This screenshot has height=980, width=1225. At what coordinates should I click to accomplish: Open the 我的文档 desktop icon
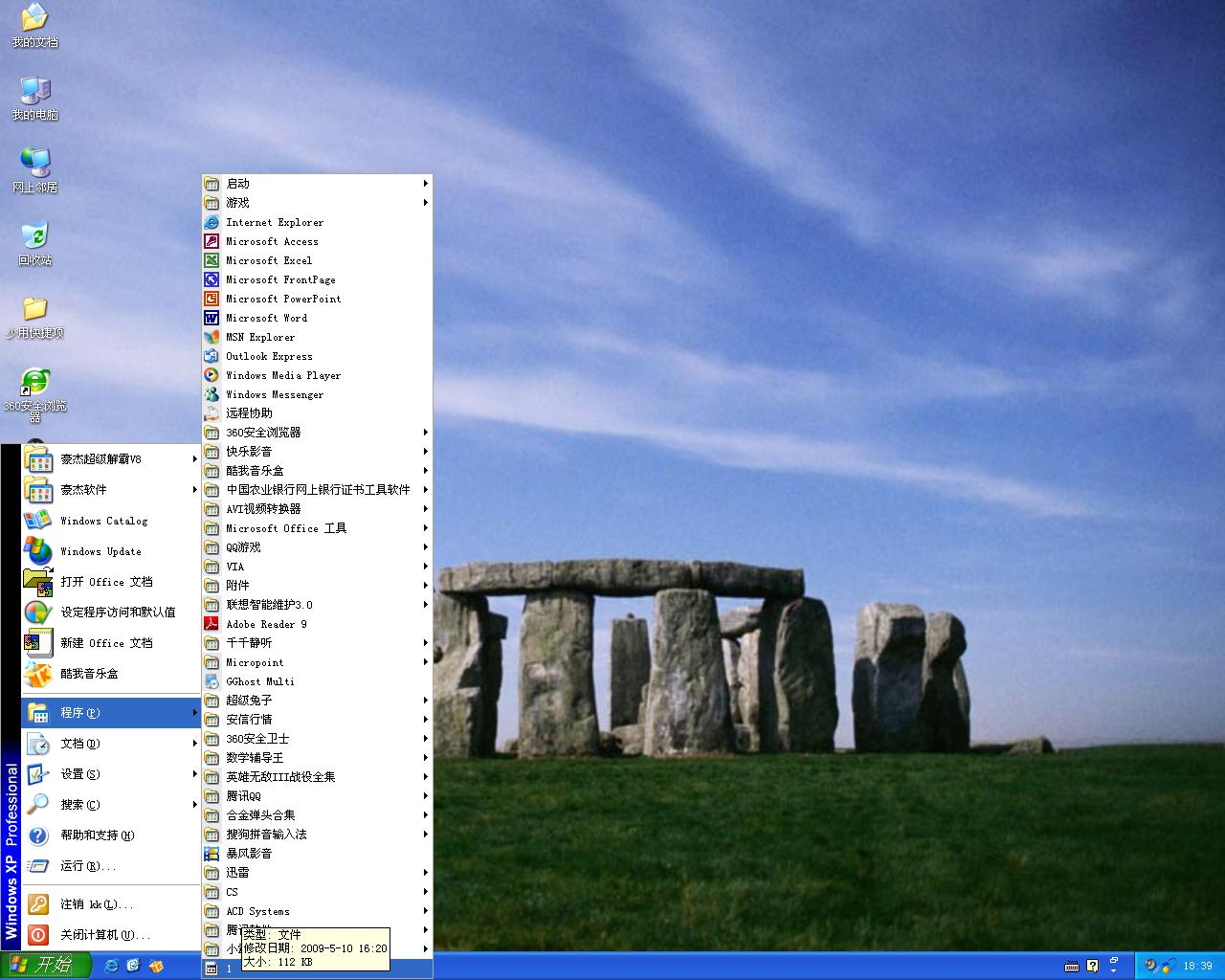[x=34, y=26]
